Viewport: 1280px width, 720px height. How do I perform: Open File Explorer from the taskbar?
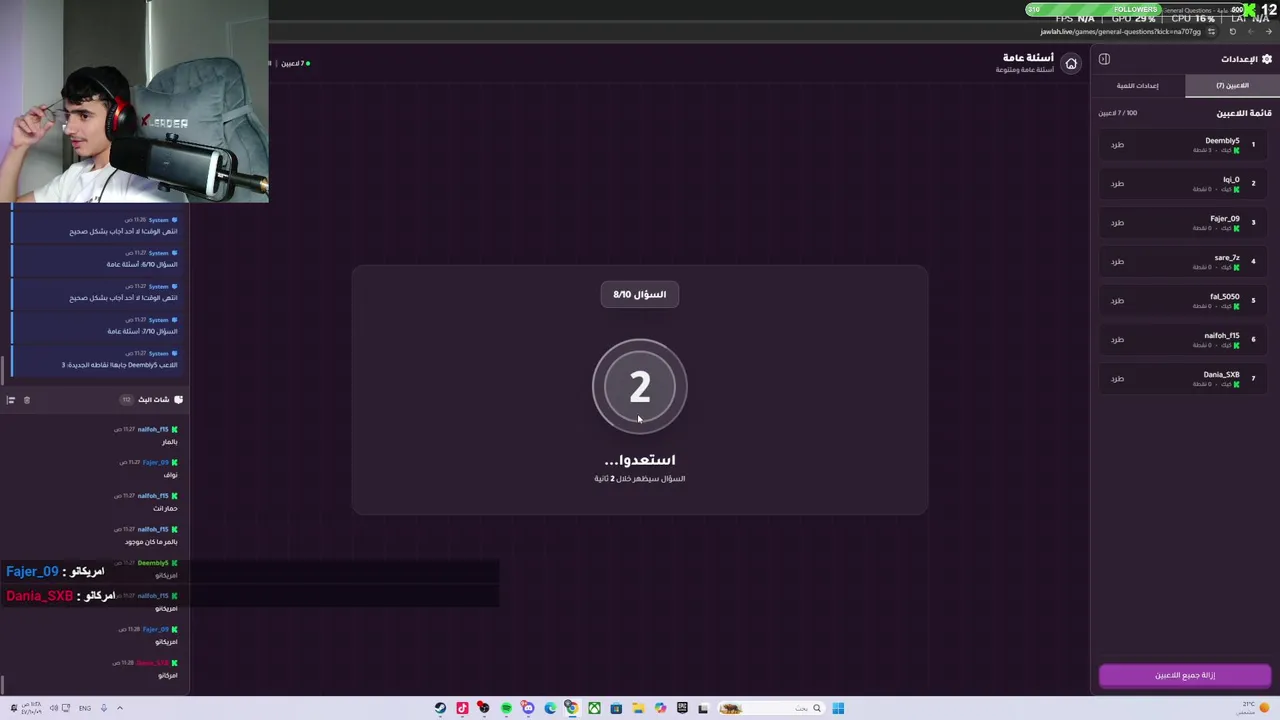click(638, 708)
